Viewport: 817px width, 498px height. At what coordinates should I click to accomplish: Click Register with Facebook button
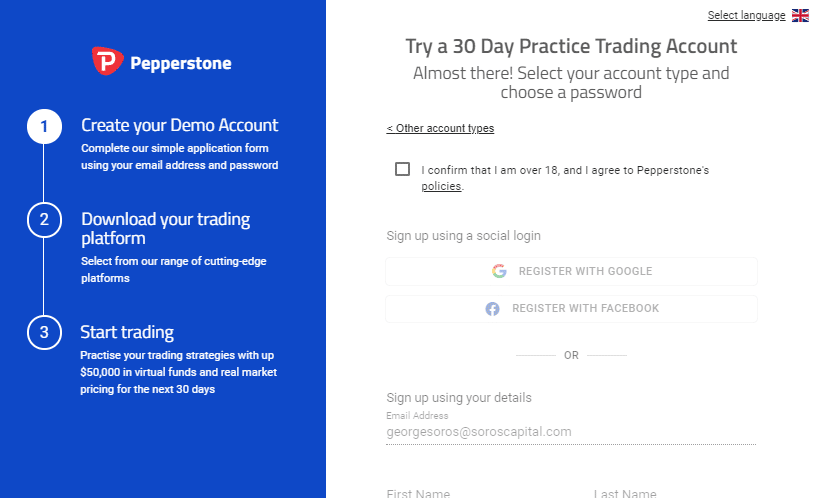pyautogui.click(x=571, y=309)
